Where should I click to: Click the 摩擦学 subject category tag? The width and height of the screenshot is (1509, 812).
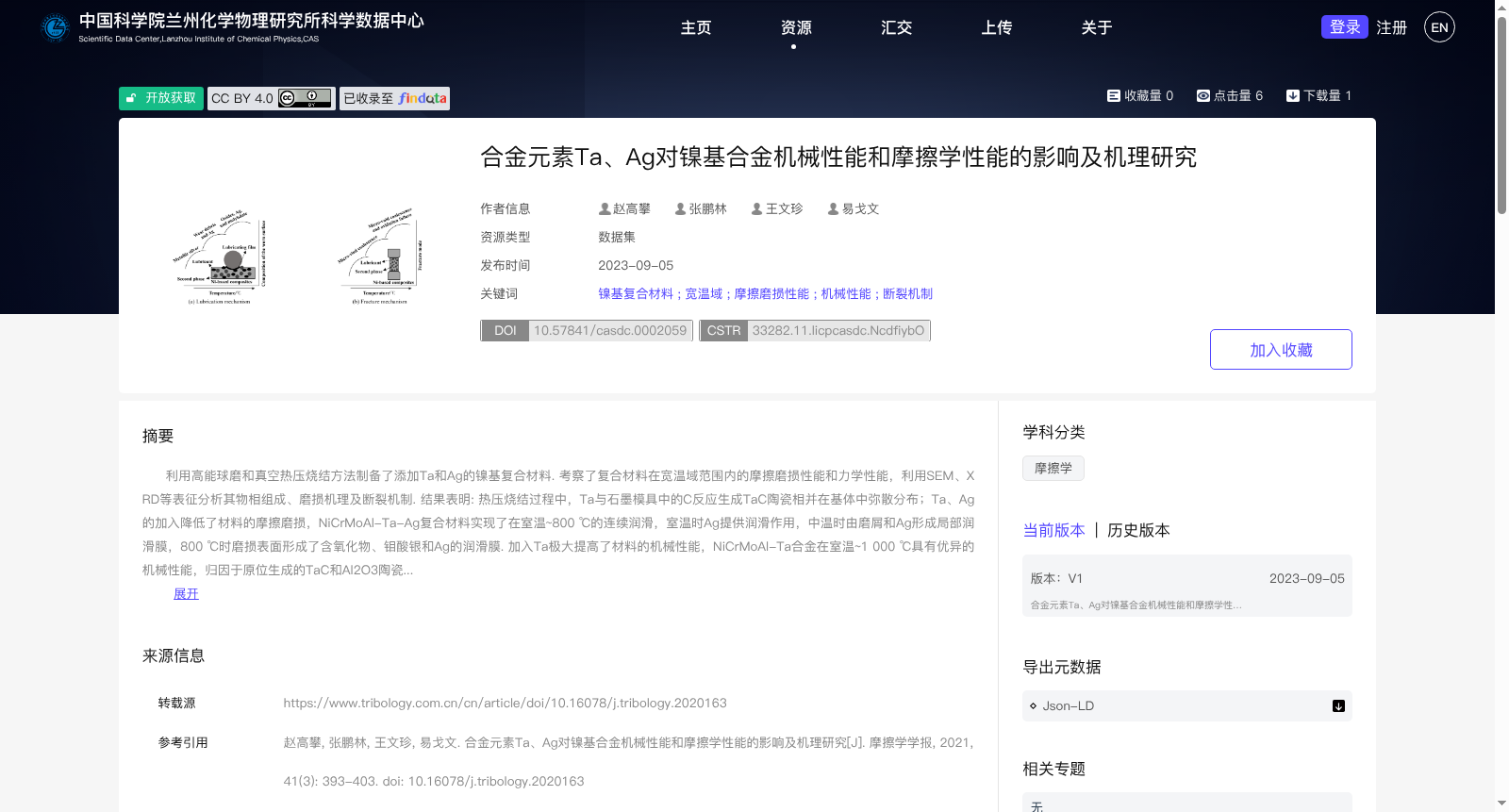tap(1053, 468)
